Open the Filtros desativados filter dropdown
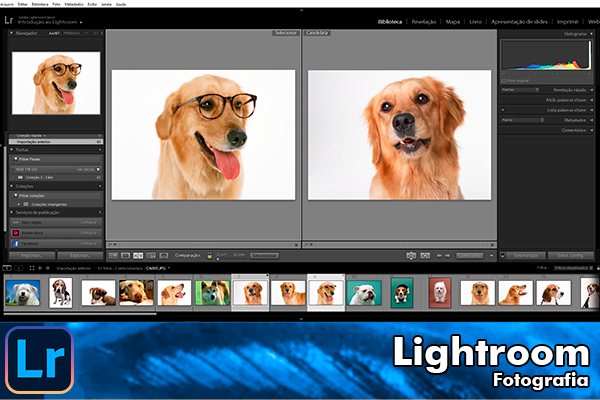 pos(573,268)
